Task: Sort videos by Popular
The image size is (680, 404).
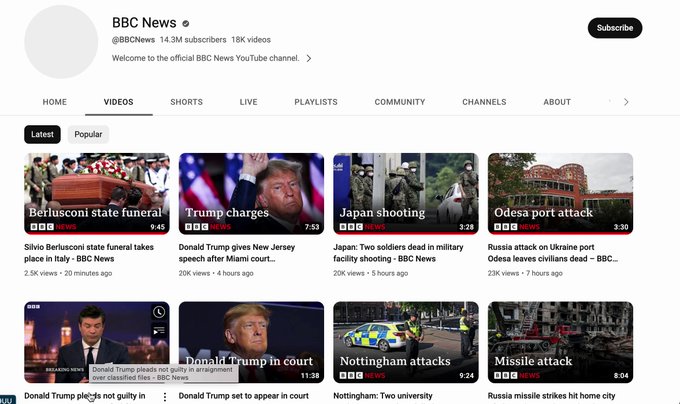Action: click(x=88, y=134)
